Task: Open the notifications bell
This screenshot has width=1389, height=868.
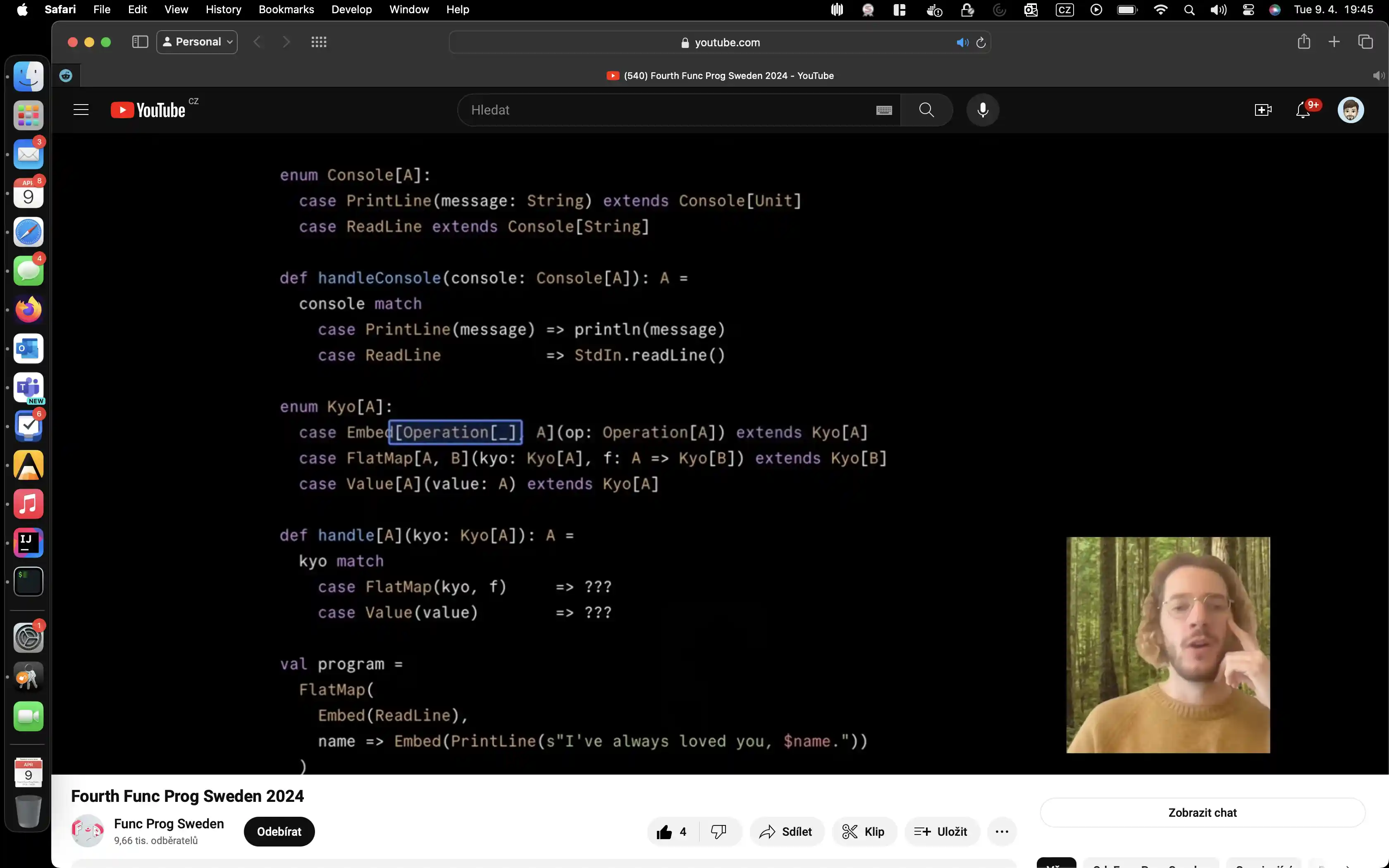Action: point(1303,110)
